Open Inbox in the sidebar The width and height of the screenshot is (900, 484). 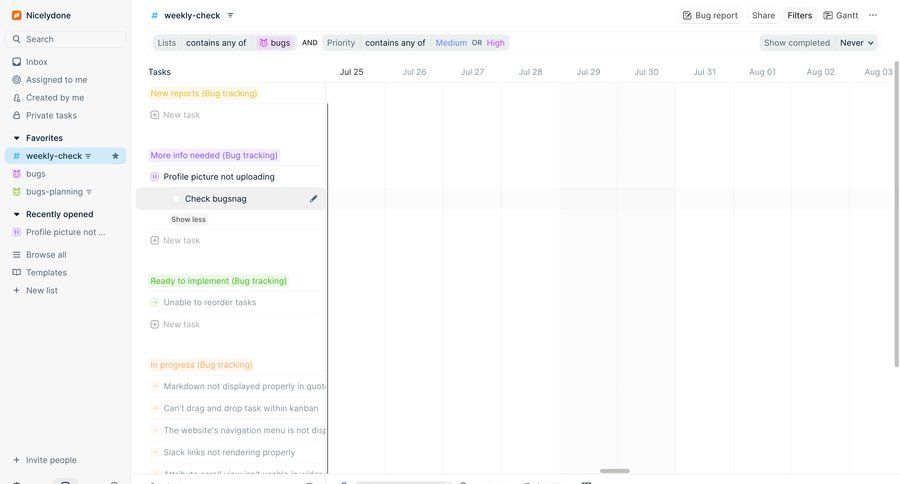click(36, 62)
